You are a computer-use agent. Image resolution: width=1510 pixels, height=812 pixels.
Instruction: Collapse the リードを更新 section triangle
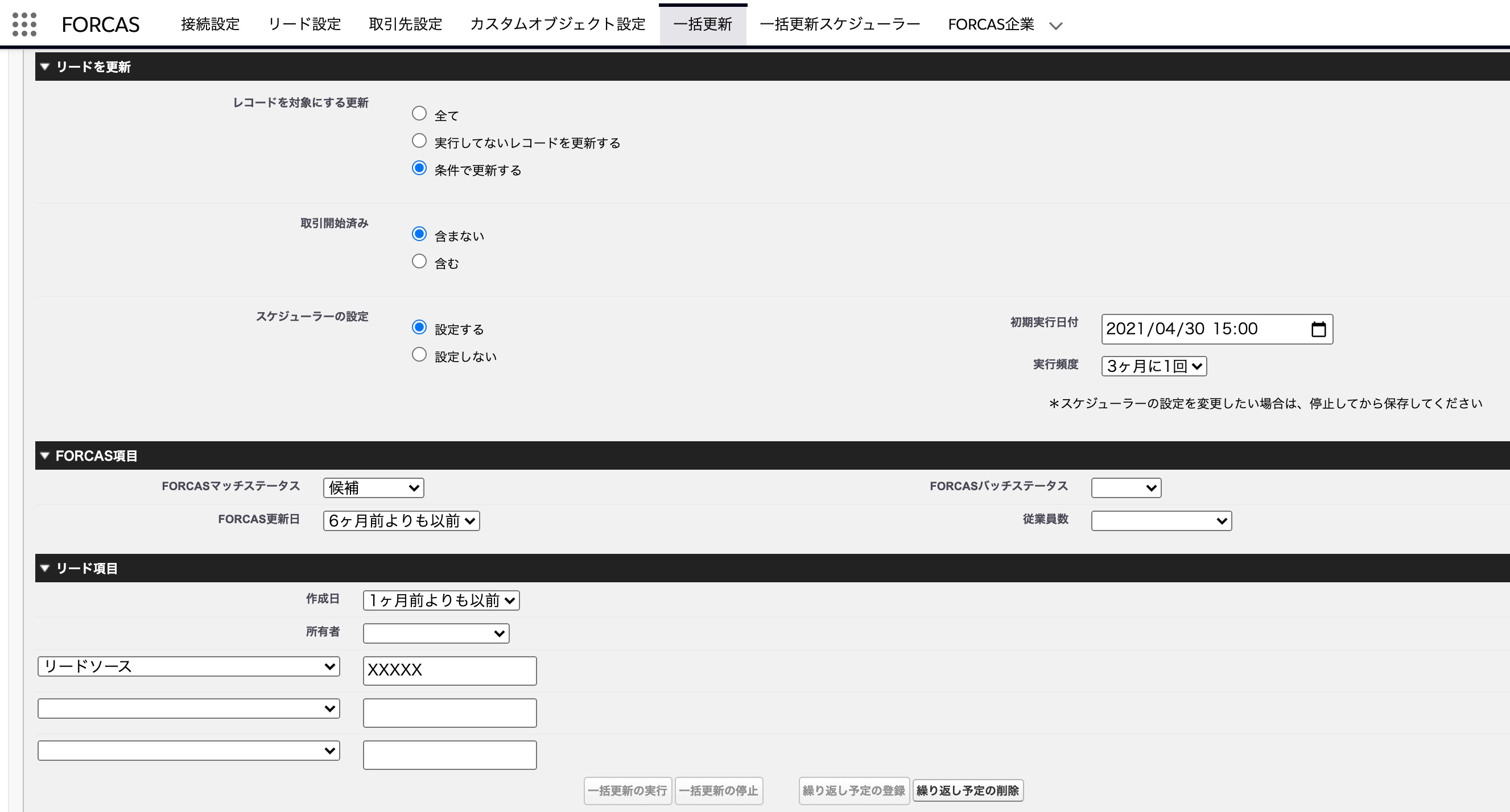pos(44,67)
